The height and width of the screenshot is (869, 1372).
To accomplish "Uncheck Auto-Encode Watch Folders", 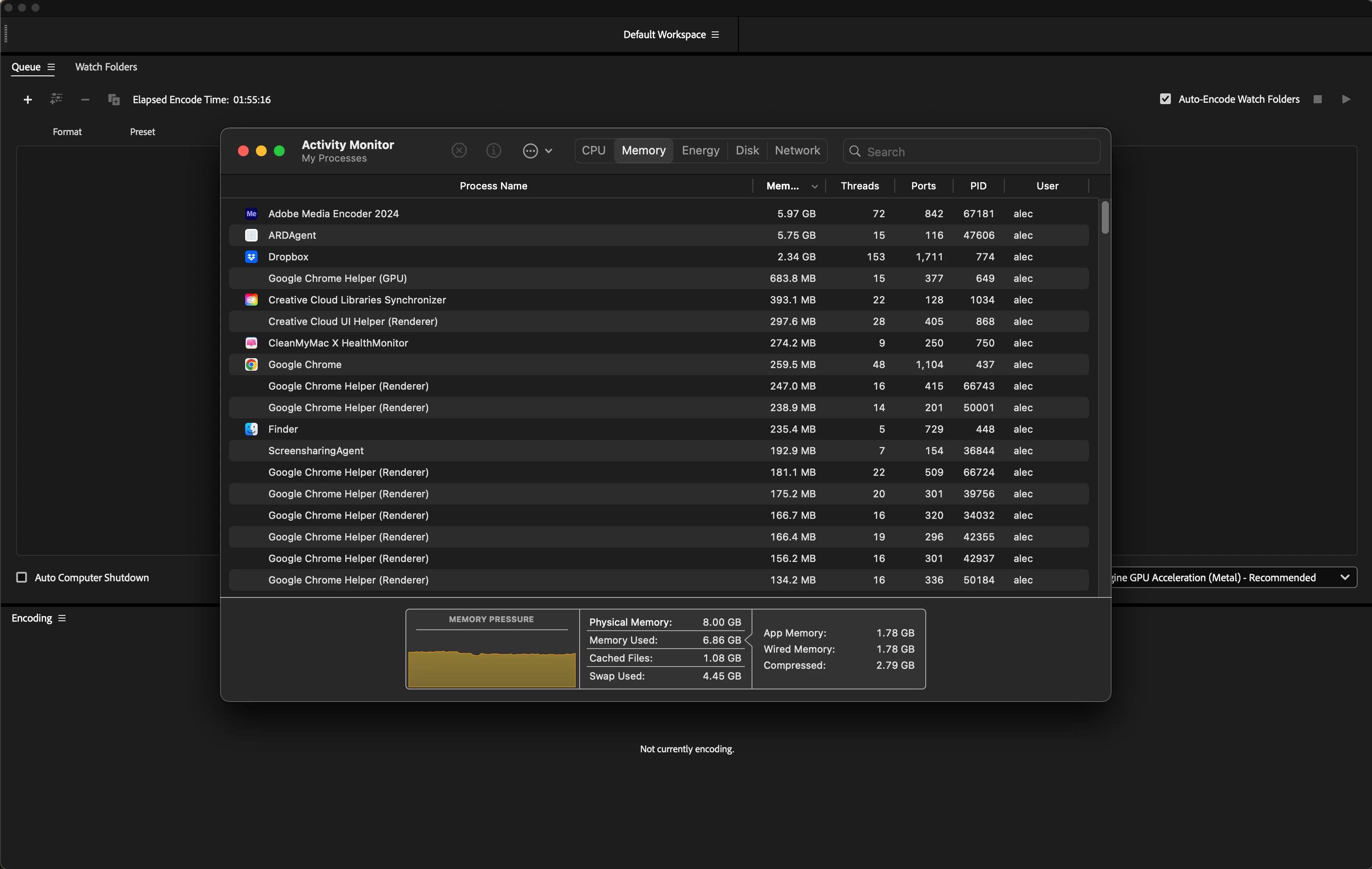I will [1165, 99].
